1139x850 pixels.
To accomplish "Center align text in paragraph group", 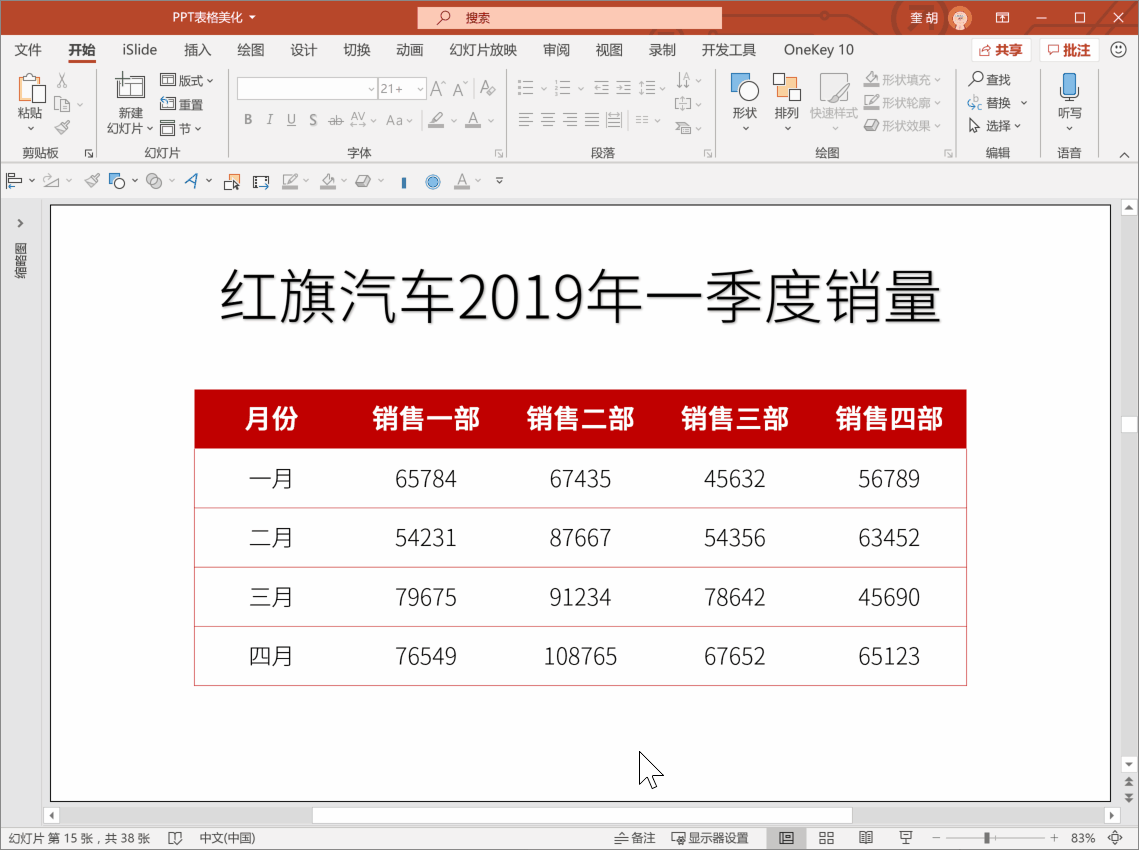I will point(548,120).
